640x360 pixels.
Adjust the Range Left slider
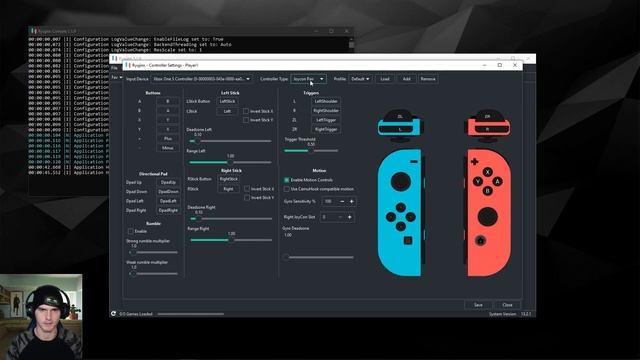point(230,162)
